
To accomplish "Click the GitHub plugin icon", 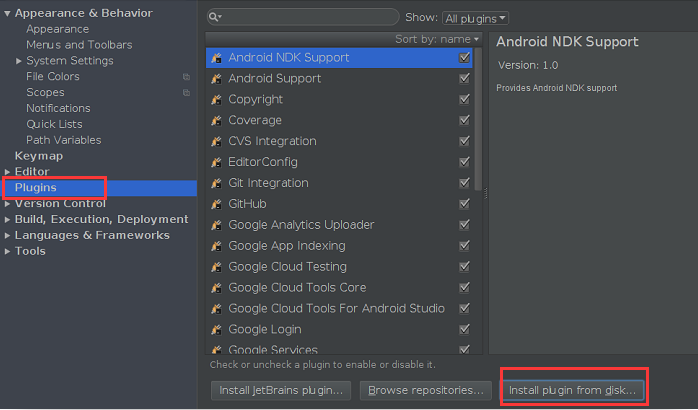I will tap(217, 204).
